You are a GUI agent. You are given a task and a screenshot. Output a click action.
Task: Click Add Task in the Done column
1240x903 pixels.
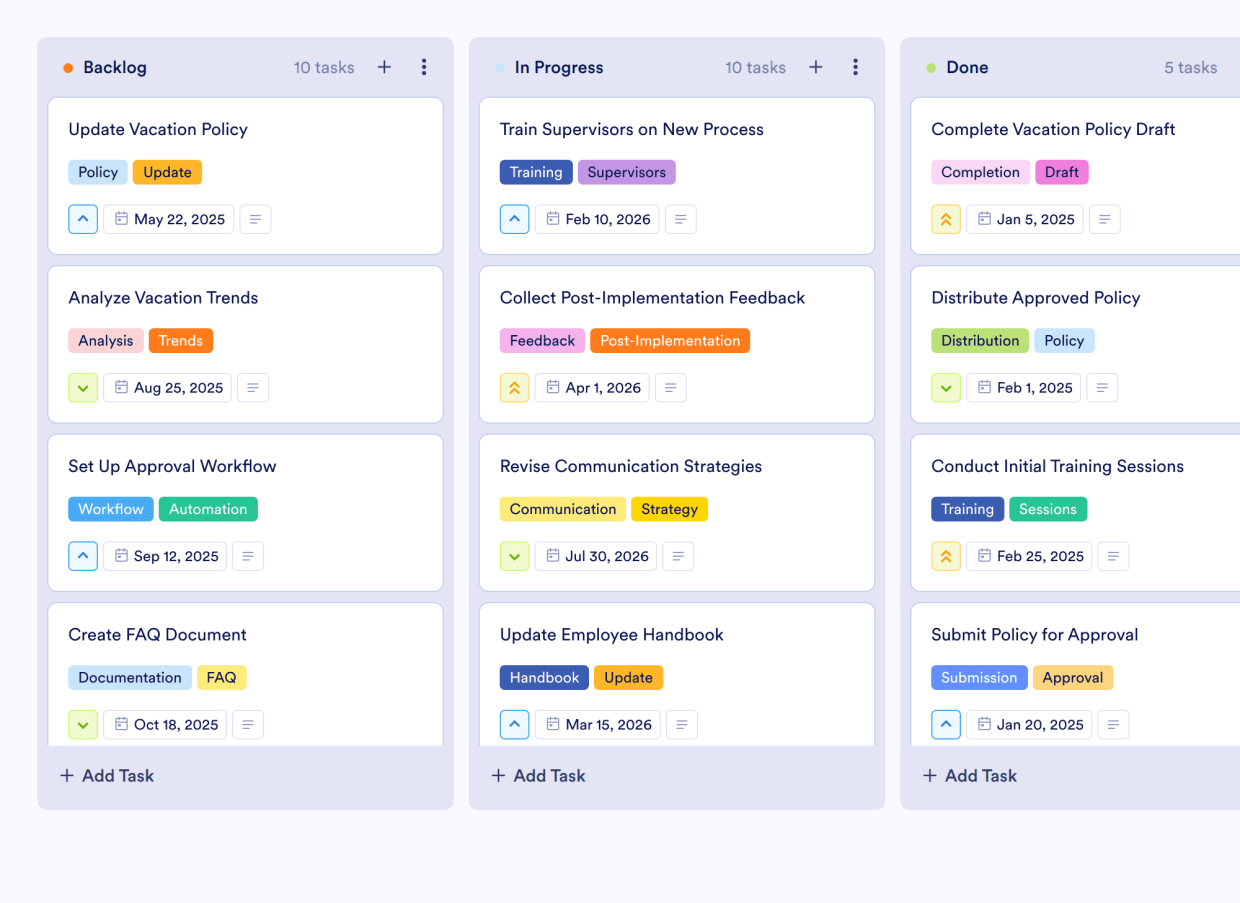pyautogui.click(x=969, y=775)
